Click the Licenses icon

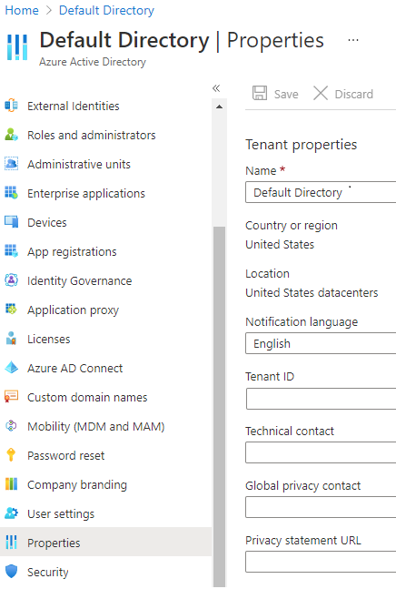[x=11, y=338]
